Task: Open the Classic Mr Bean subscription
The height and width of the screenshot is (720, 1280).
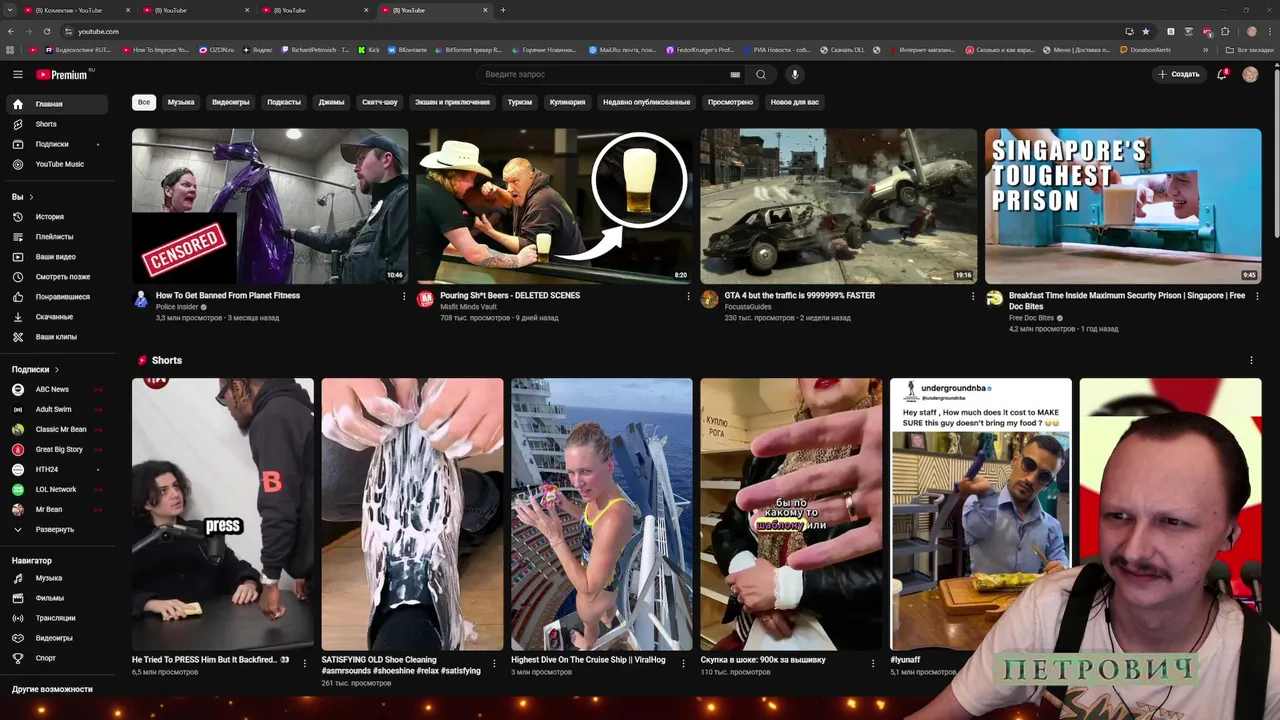Action: click(x=56, y=429)
